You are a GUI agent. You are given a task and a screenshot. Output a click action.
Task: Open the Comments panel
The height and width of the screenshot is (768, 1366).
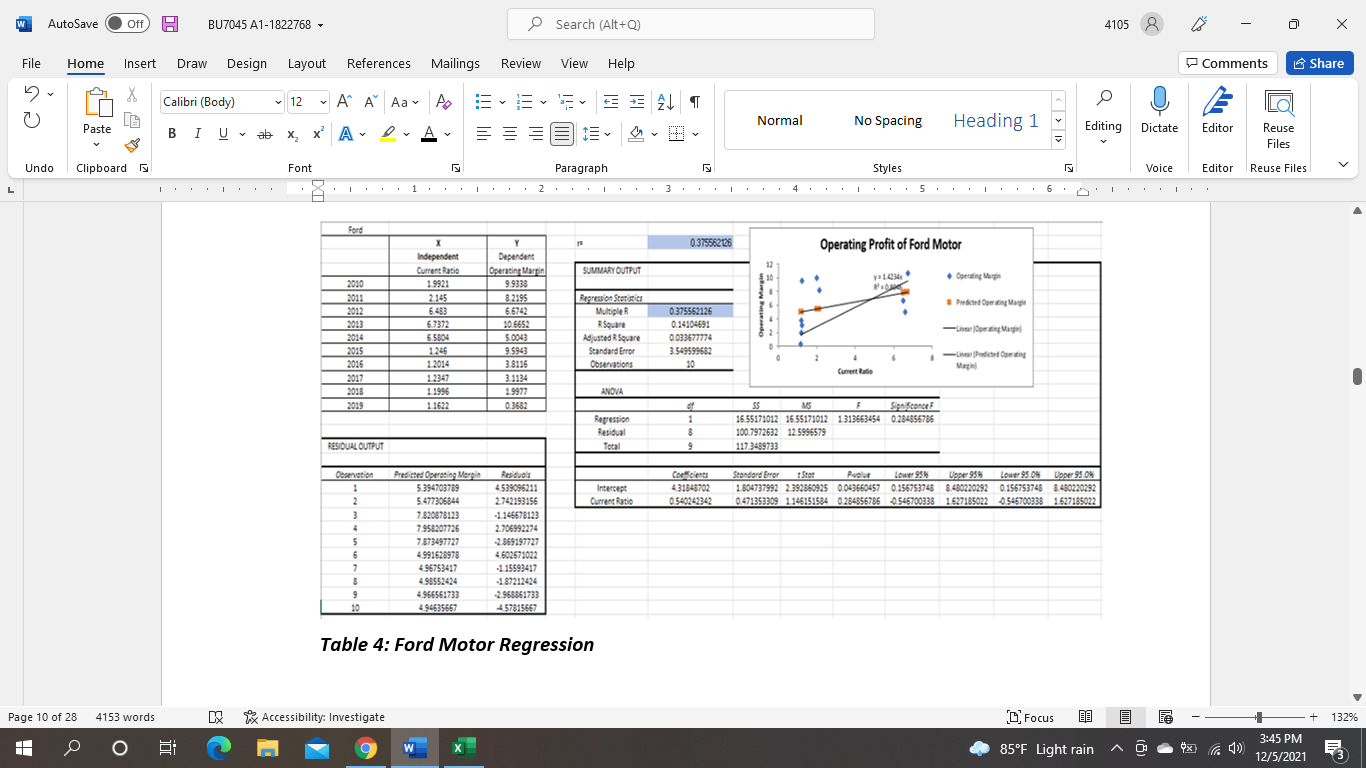(x=1227, y=62)
